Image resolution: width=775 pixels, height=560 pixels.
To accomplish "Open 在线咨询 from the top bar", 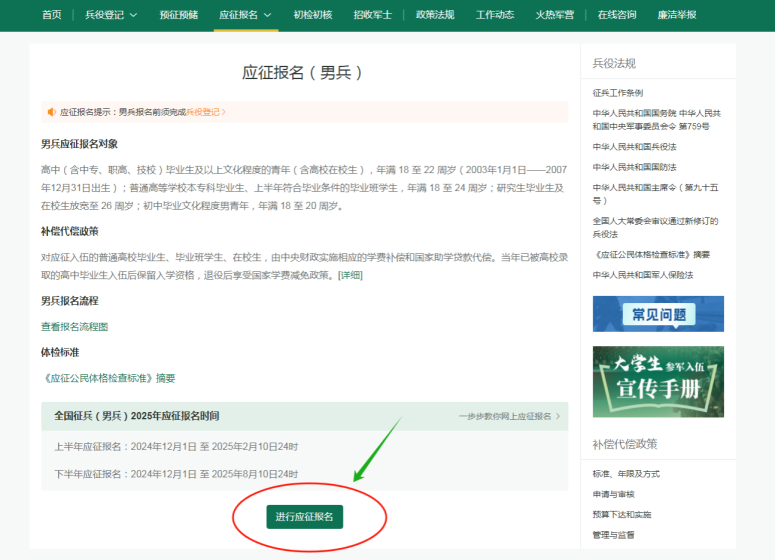I will click(616, 15).
